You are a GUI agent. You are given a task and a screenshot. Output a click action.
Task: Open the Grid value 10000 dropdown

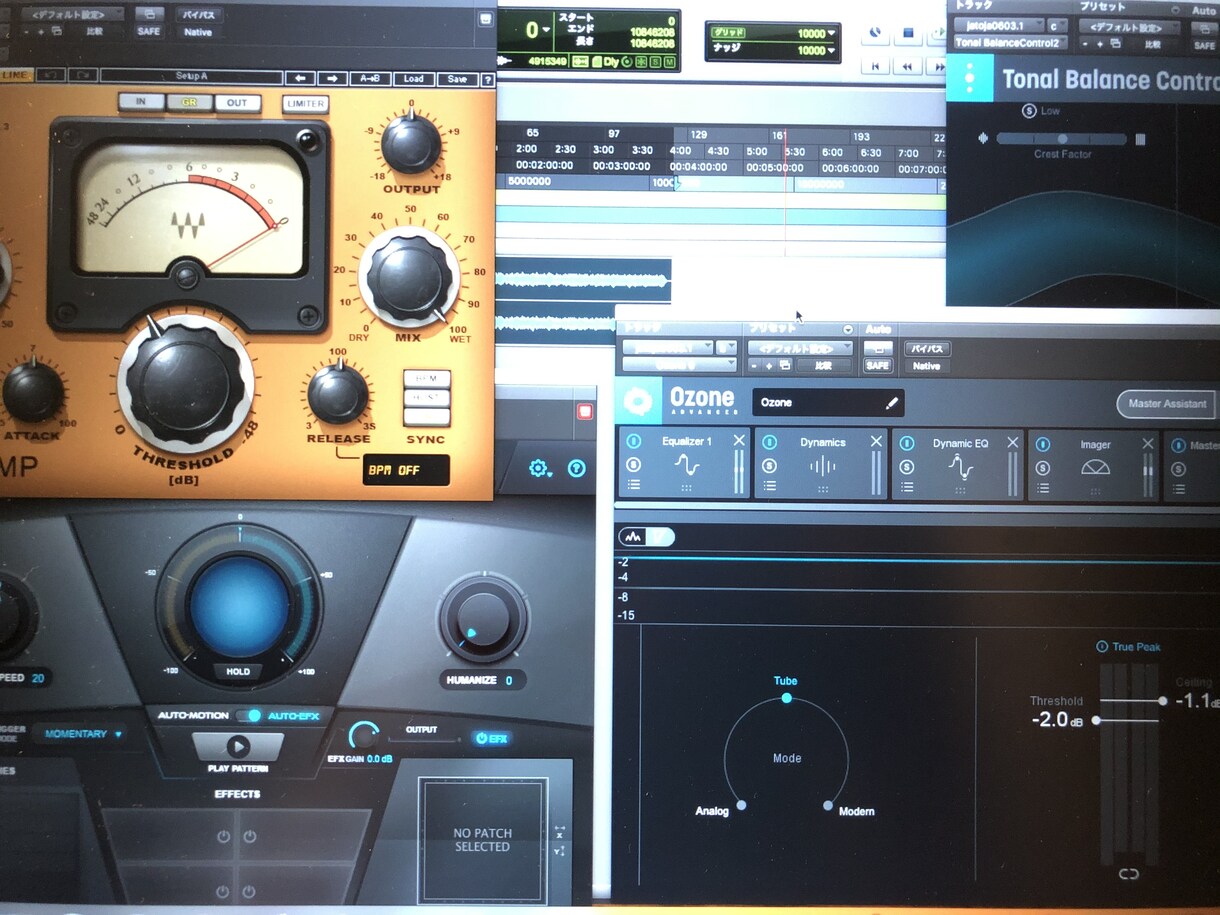click(831, 33)
